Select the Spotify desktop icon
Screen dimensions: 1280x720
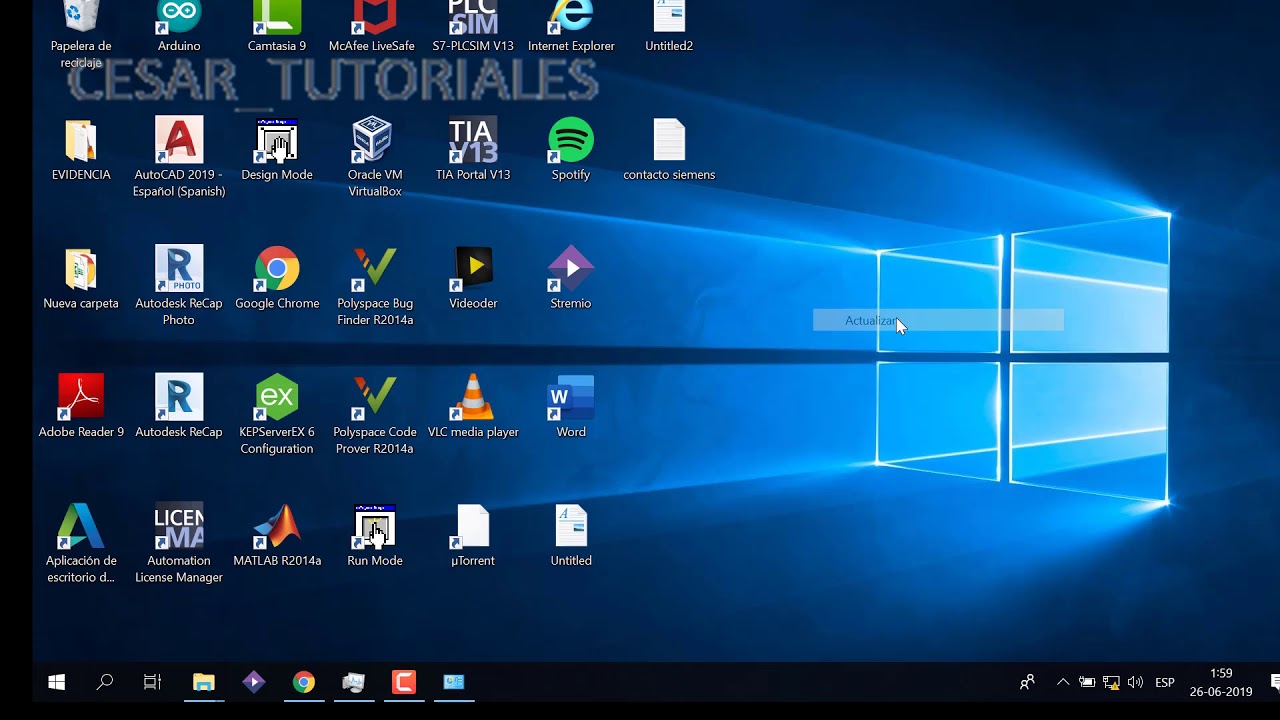[571, 150]
